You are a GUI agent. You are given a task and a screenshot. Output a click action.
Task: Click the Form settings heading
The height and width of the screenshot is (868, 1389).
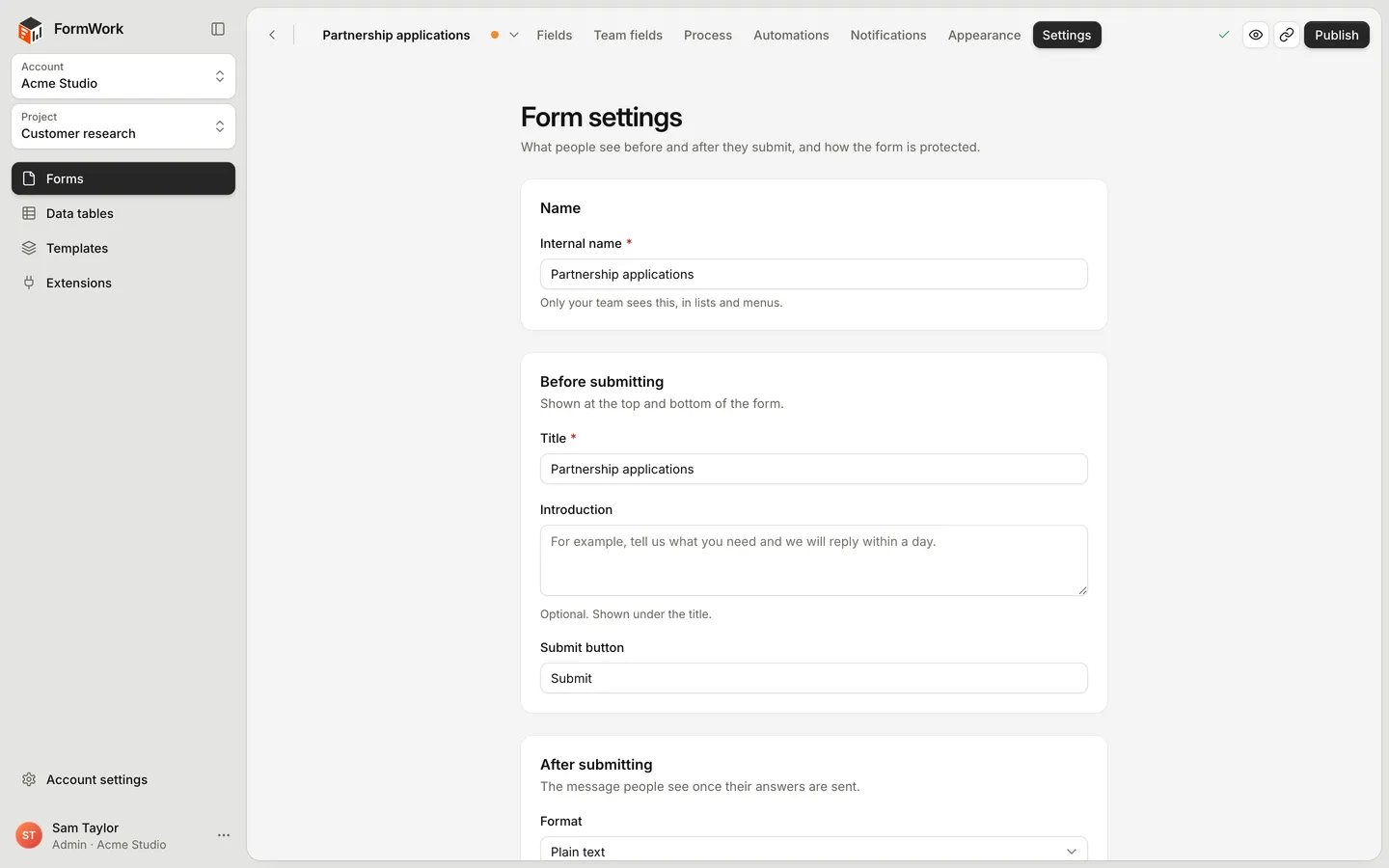pyautogui.click(x=602, y=117)
